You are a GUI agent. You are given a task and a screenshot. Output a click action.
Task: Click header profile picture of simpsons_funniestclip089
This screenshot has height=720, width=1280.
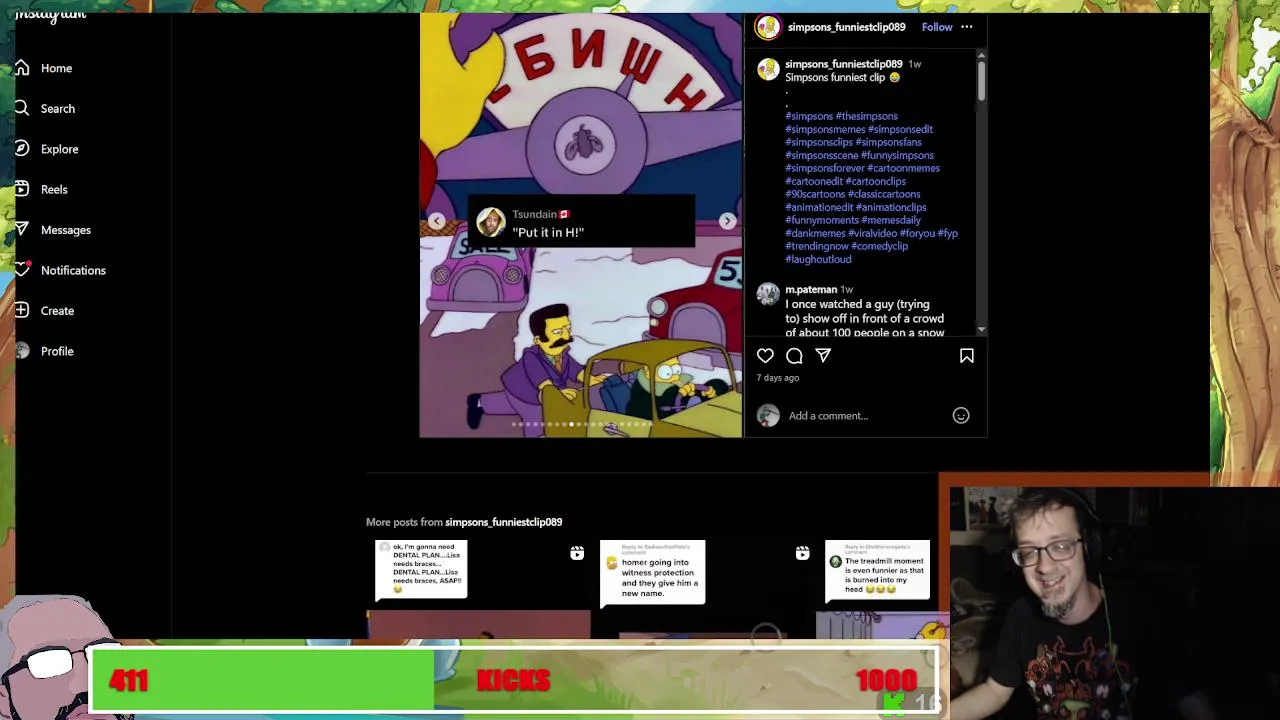coord(767,27)
